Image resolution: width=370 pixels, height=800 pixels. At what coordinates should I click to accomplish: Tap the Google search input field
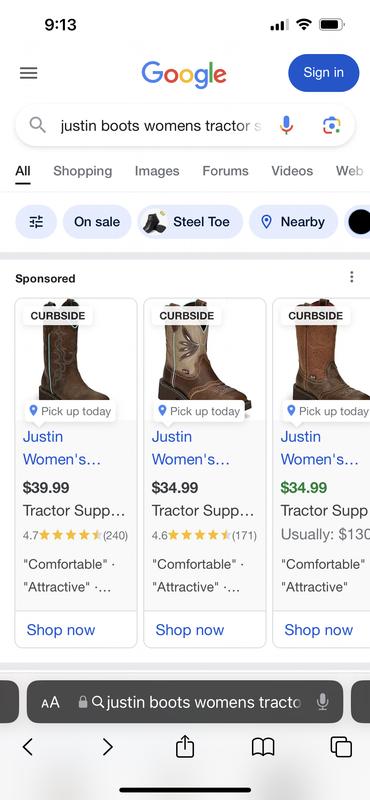tap(161, 126)
